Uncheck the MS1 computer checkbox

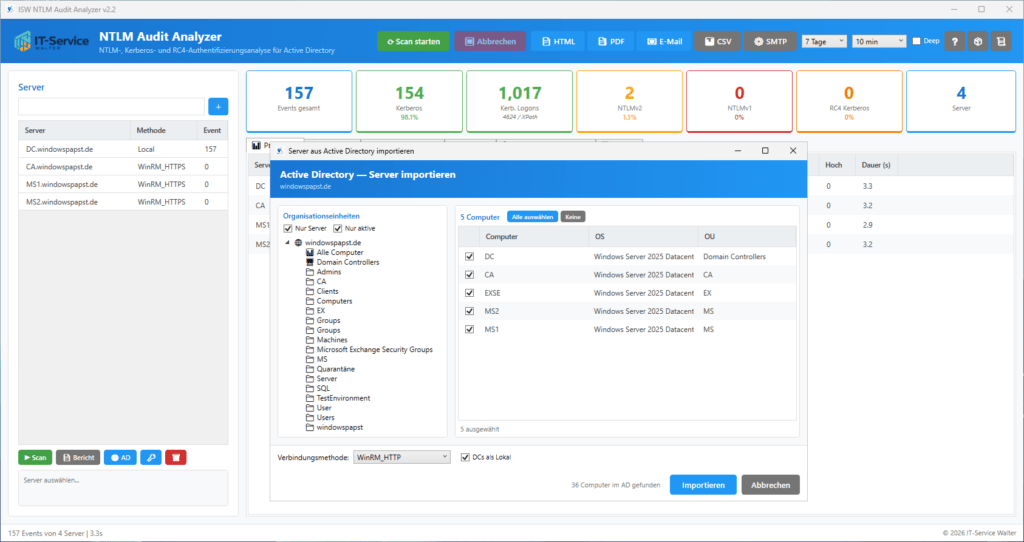pos(469,330)
